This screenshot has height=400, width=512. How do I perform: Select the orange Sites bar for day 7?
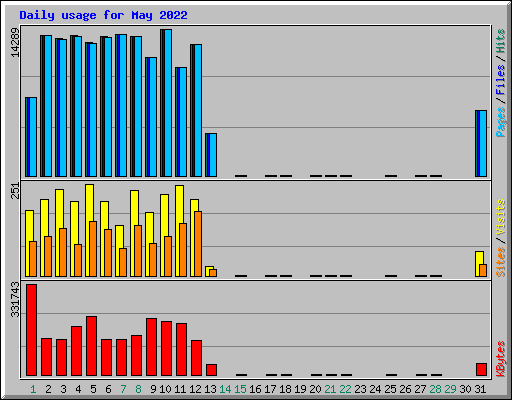(x=123, y=262)
